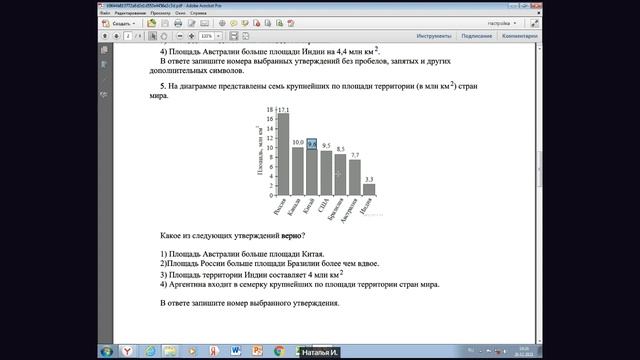Click the red Yandex Я taskbar icon
Screen dimensions: 640x360
coord(213,351)
